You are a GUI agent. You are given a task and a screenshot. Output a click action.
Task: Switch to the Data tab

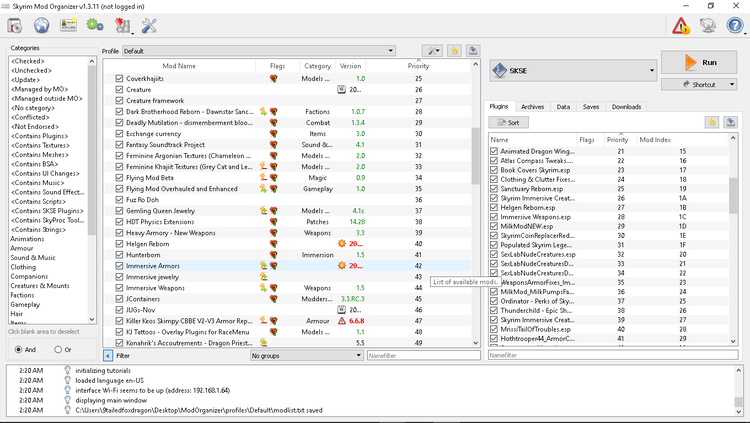click(x=563, y=107)
